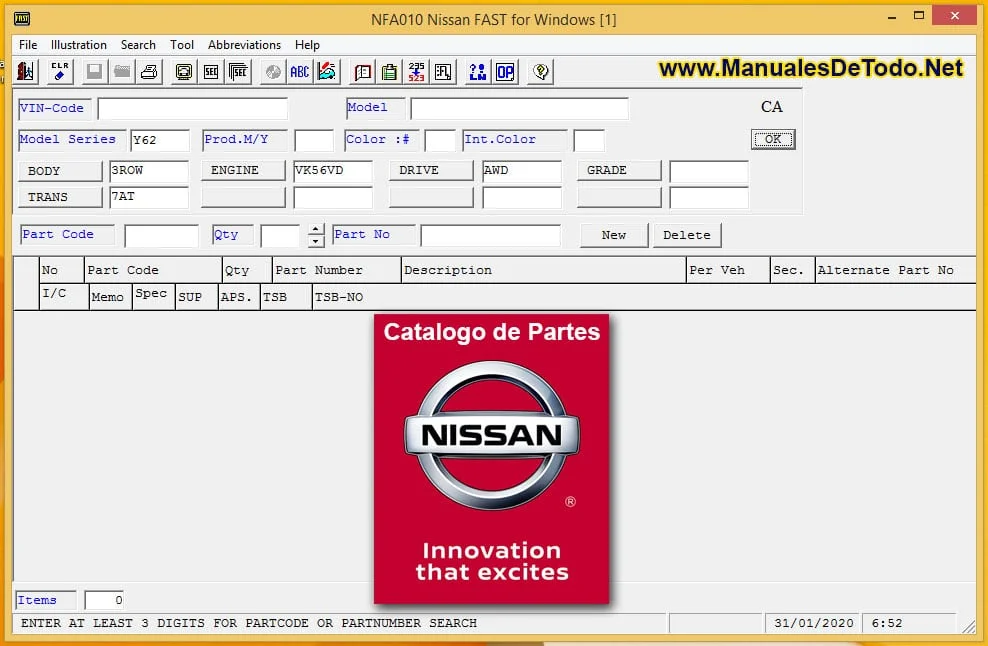Click the GRADE selector button
The image size is (988, 646).
point(619,170)
